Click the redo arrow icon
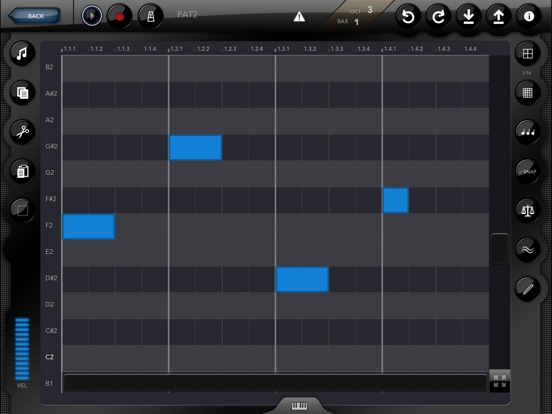Image resolution: width=552 pixels, height=414 pixels. click(438, 17)
